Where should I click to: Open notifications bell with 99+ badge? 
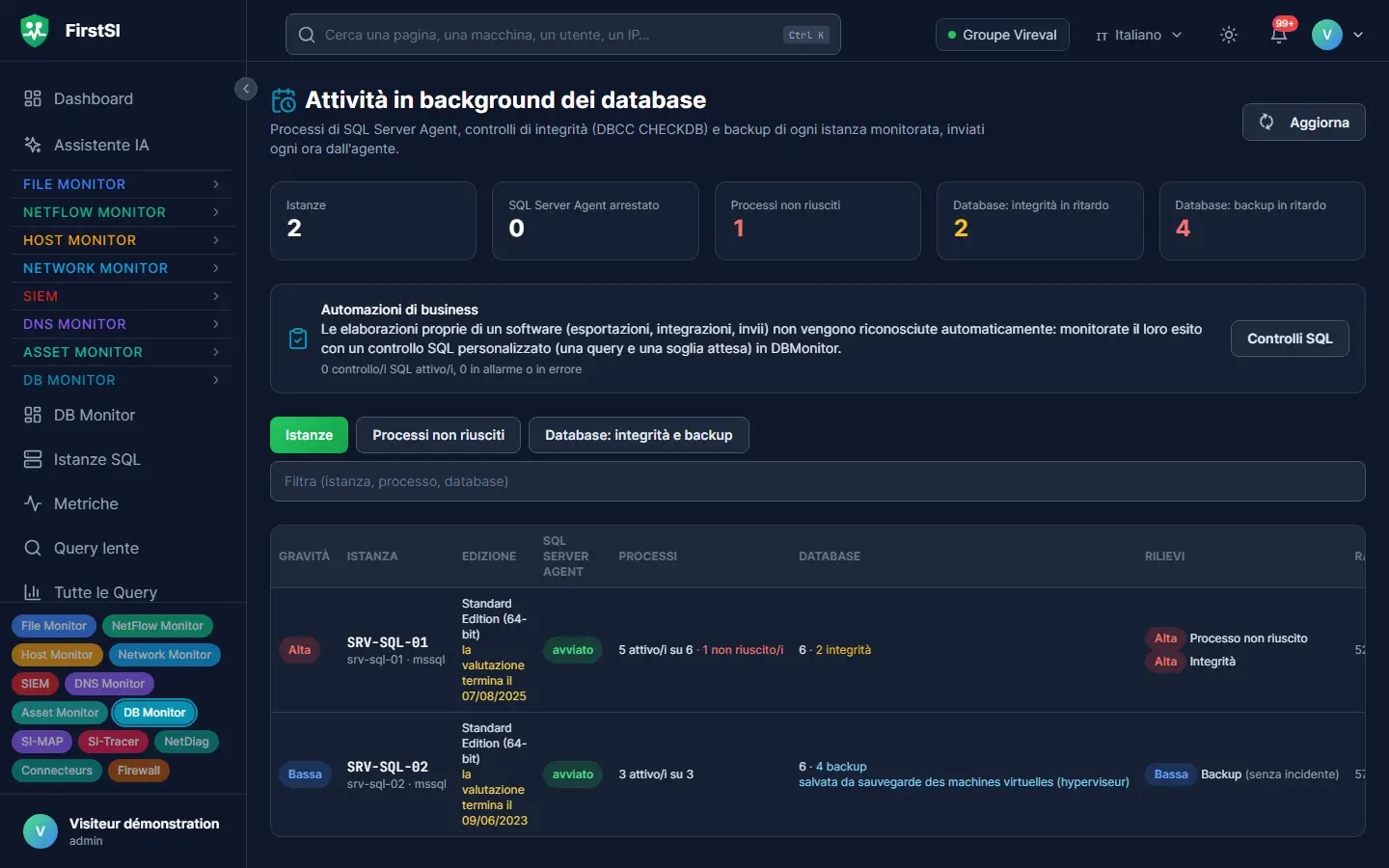[1279, 35]
